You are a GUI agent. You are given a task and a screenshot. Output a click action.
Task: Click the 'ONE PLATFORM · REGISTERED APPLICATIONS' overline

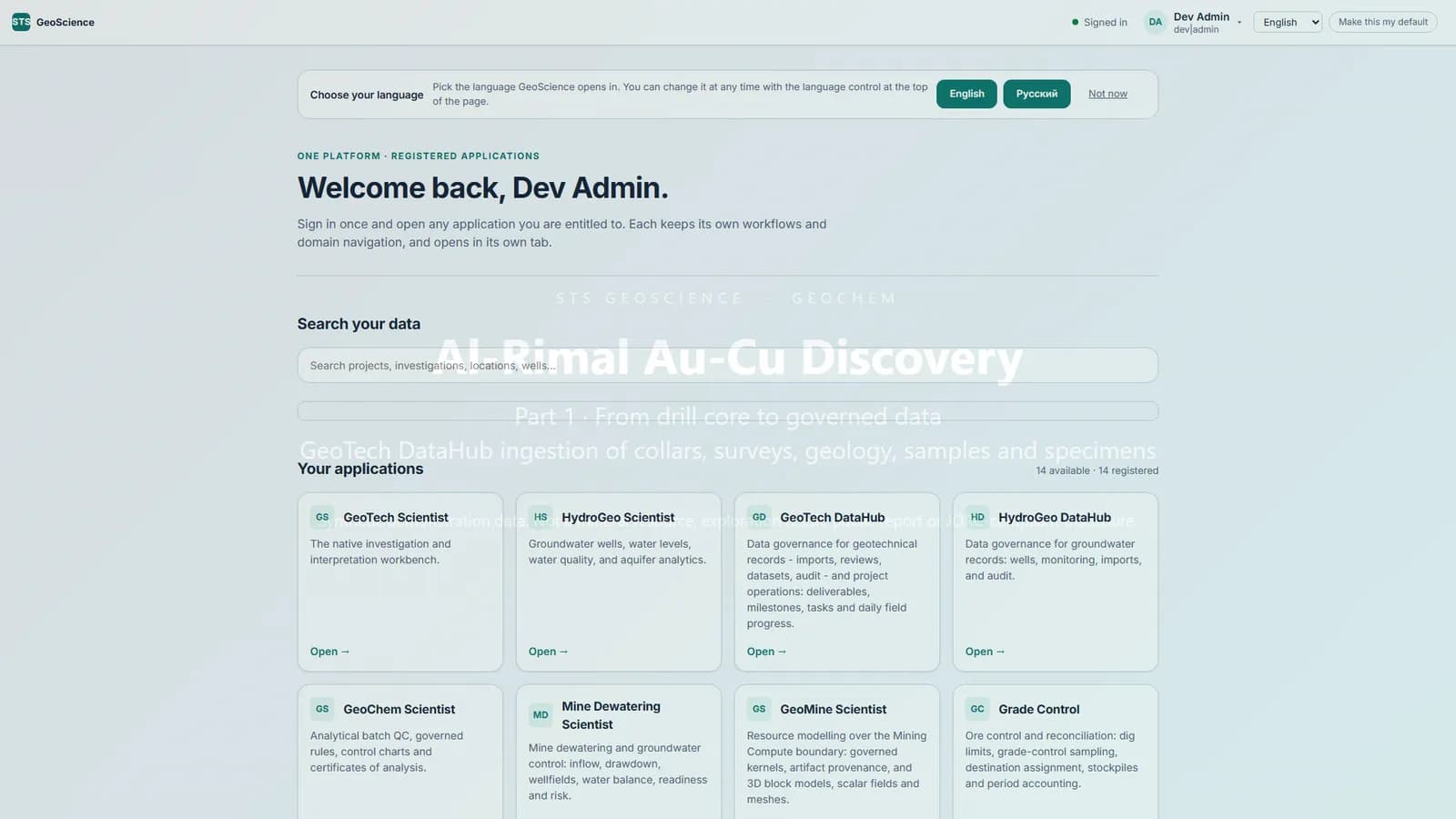tap(419, 156)
